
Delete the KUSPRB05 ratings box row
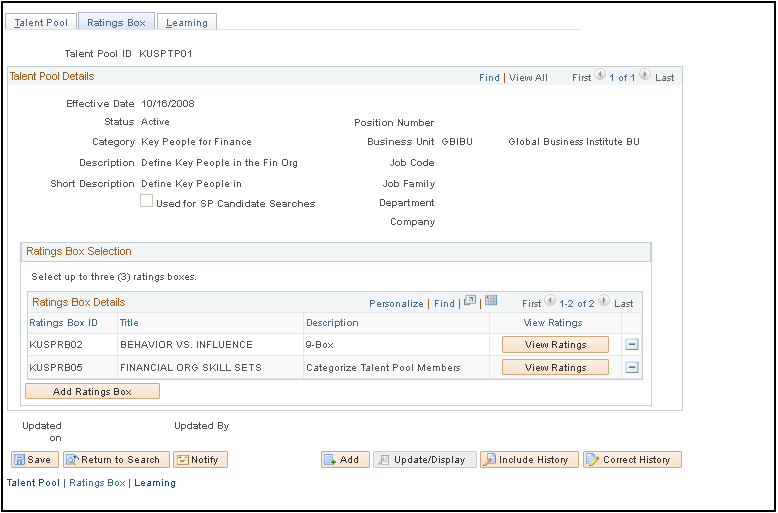pos(632,368)
